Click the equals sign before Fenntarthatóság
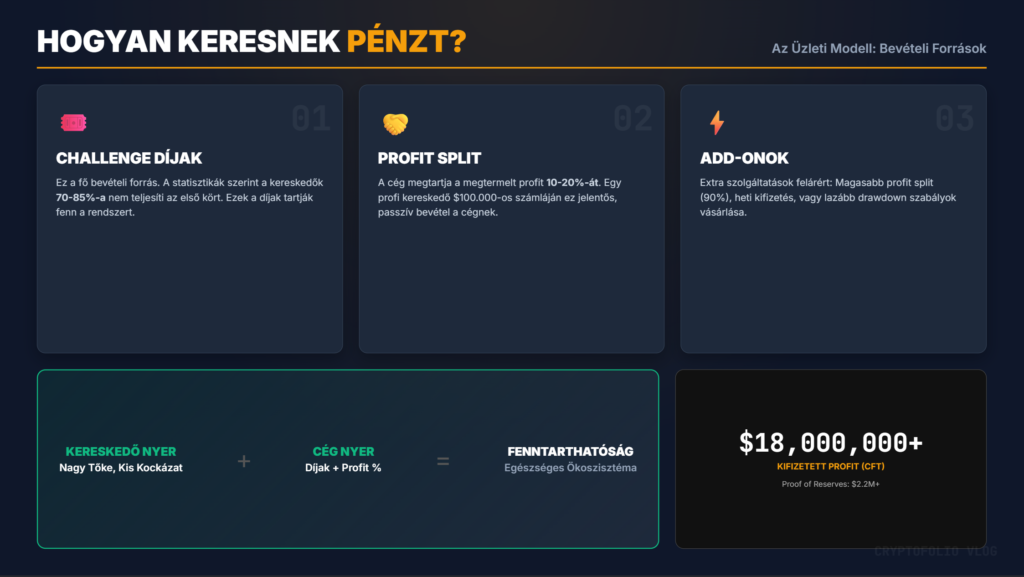The width and height of the screenshot is (1024, 577). point(443,461)
